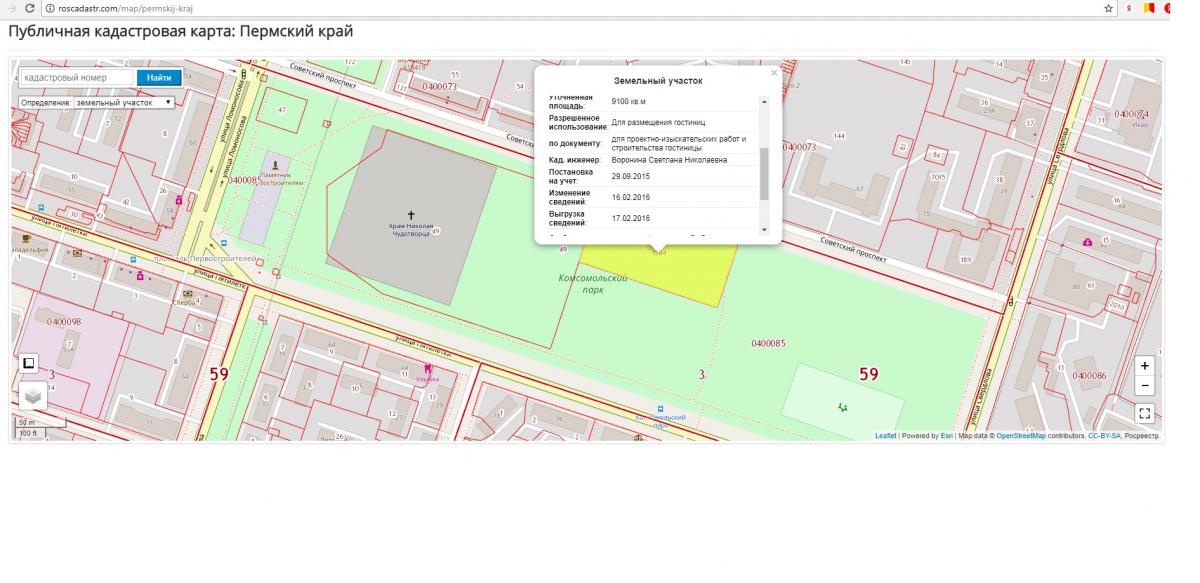Bookmark this page with the star
Viewport: 1200px width, 583px height.
(1109, 8)
